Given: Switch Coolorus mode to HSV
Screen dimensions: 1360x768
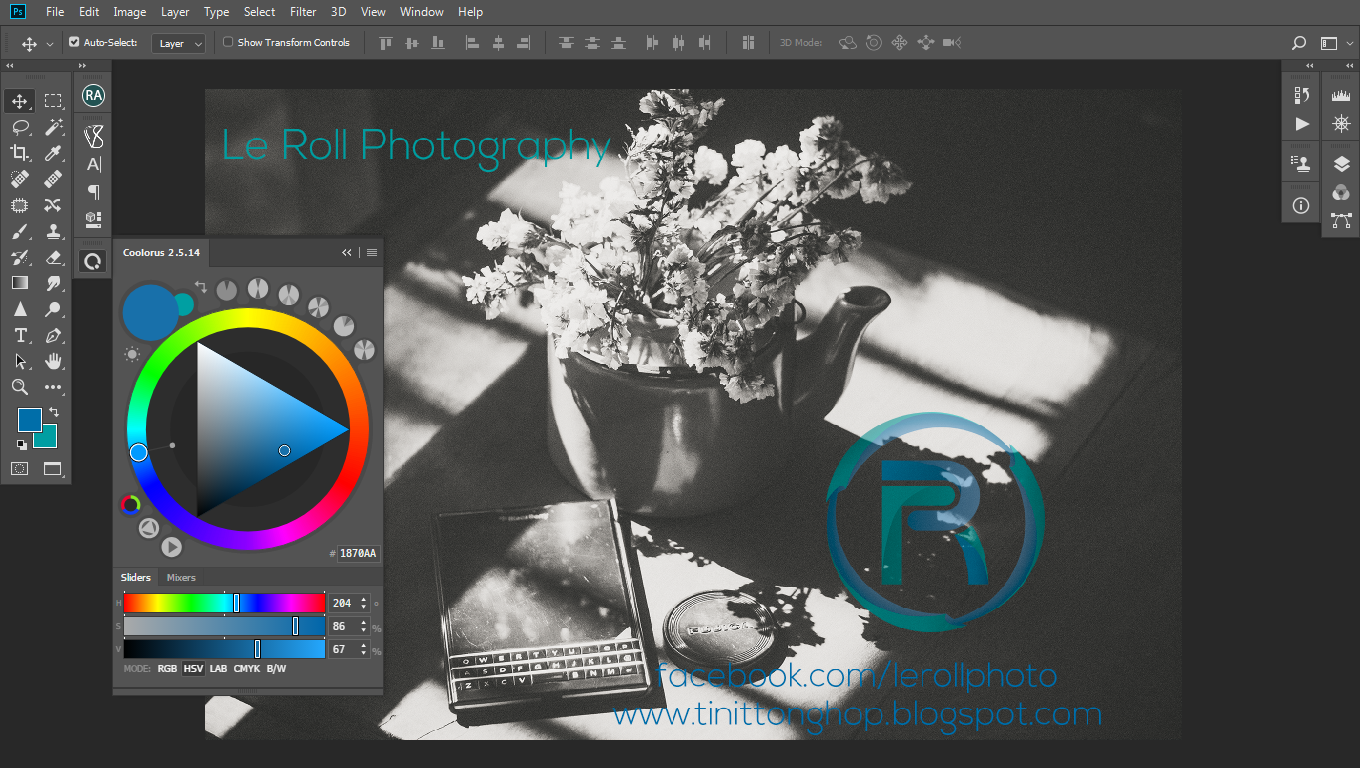Looking at the screenshot, I should pos(194,669).
